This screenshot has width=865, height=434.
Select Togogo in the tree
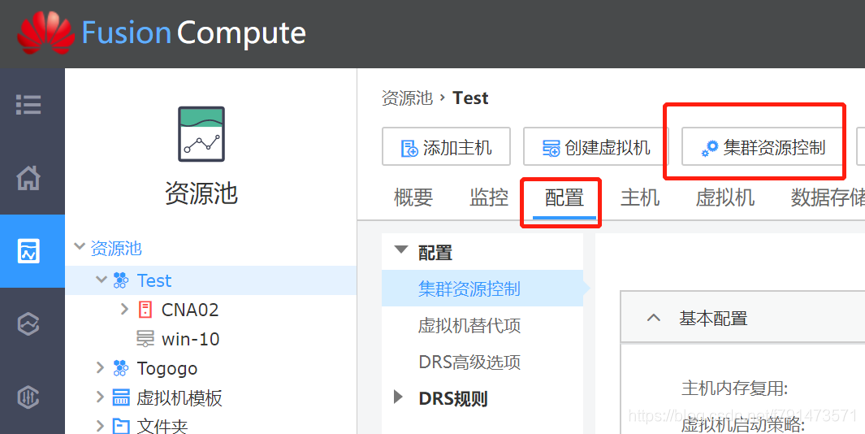pos(167,368)
